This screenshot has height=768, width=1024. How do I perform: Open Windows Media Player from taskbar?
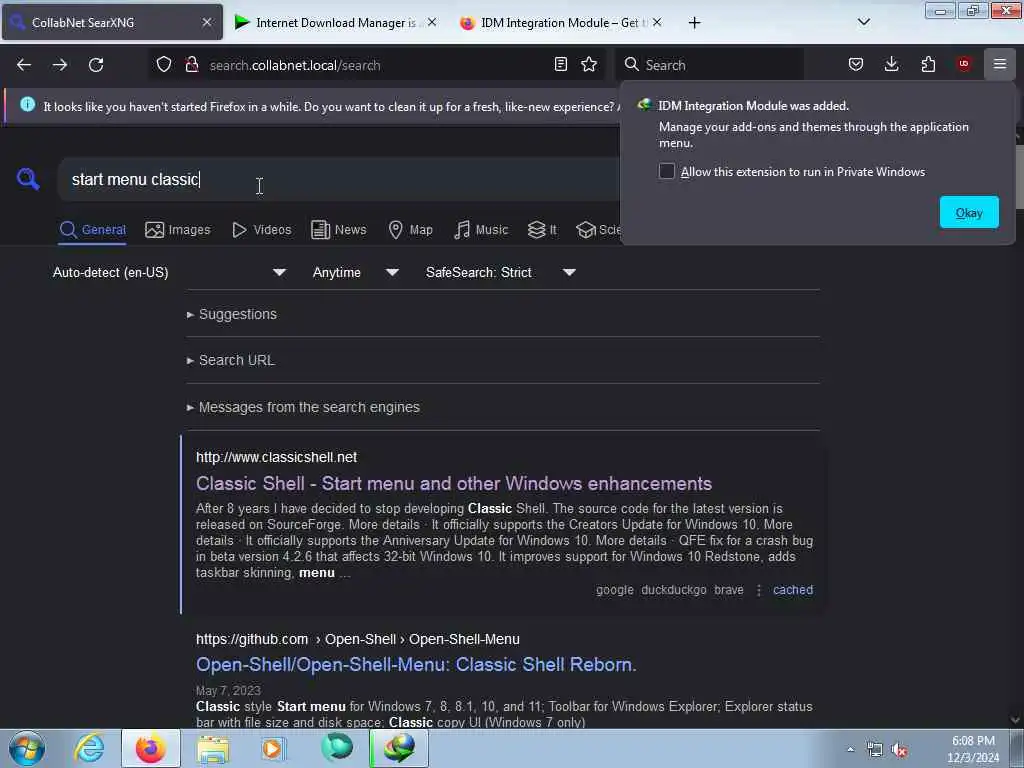point(273,748)
